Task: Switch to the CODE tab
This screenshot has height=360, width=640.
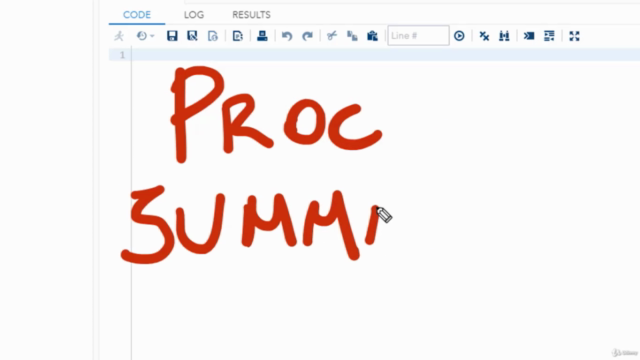Action: click(137, 15)
